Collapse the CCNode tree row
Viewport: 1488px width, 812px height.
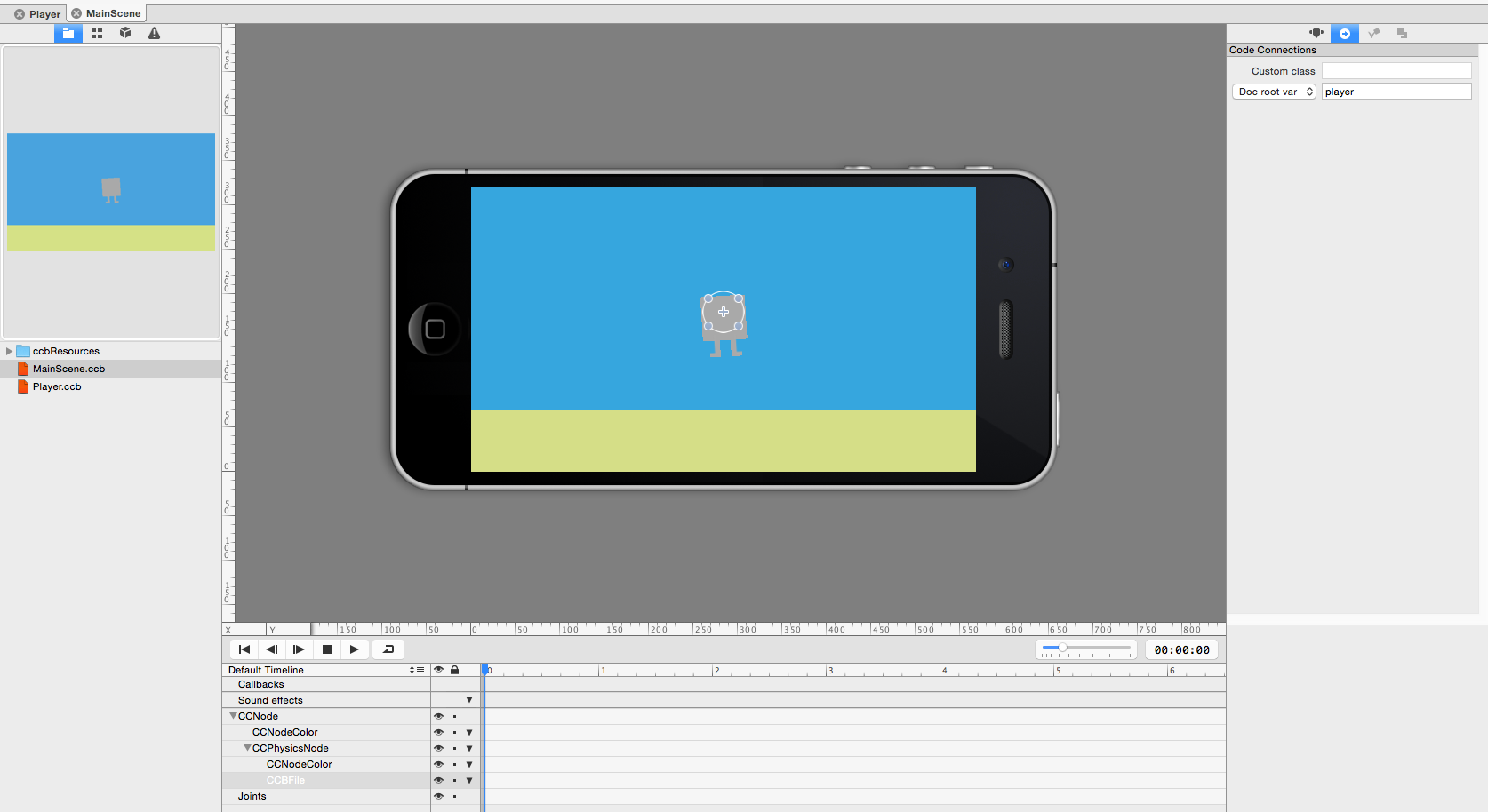pos(233,716)
